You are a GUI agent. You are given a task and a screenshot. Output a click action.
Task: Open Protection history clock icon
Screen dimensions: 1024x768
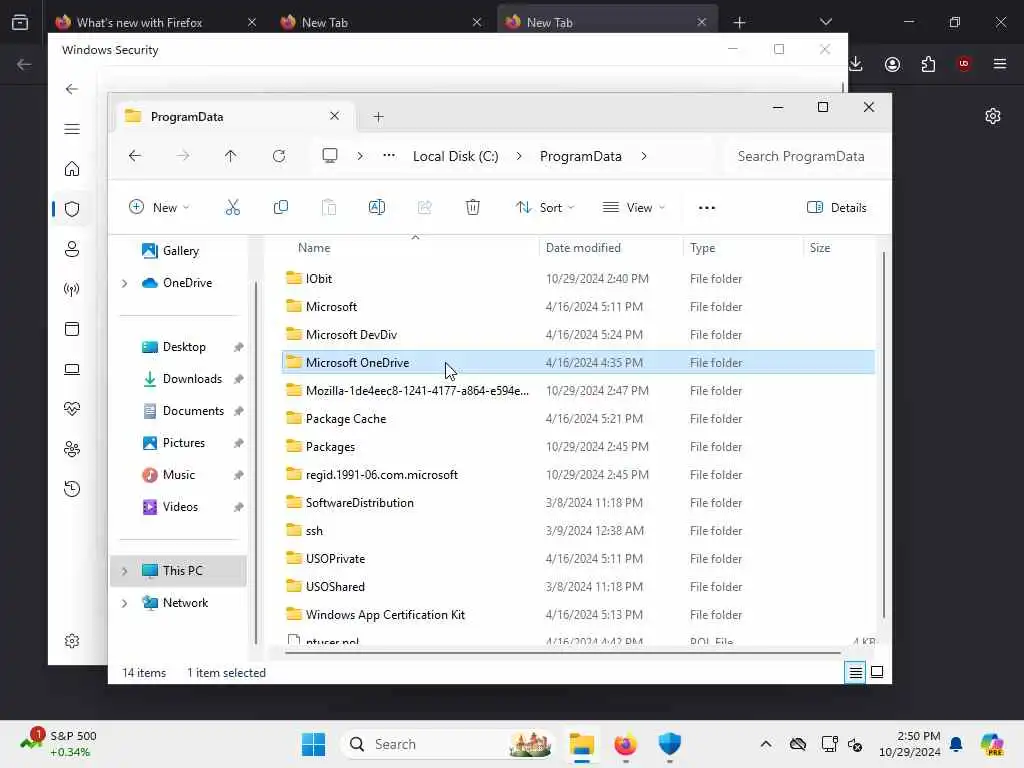(72, 488)
